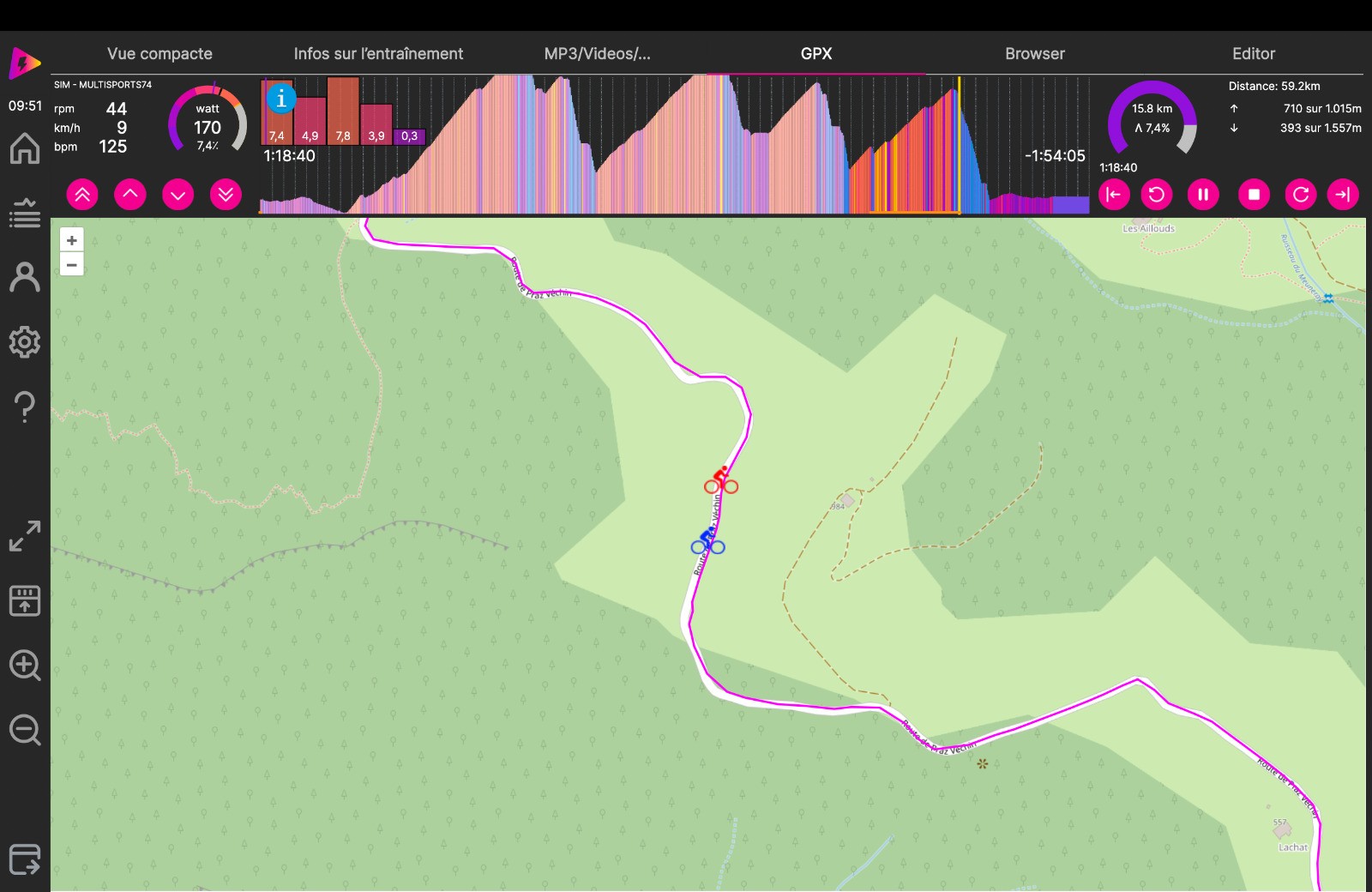The height and width of the screenshot is (892, 1372).
Task: Open the workout list sidebar icon
Action: (x=25, y=213)
